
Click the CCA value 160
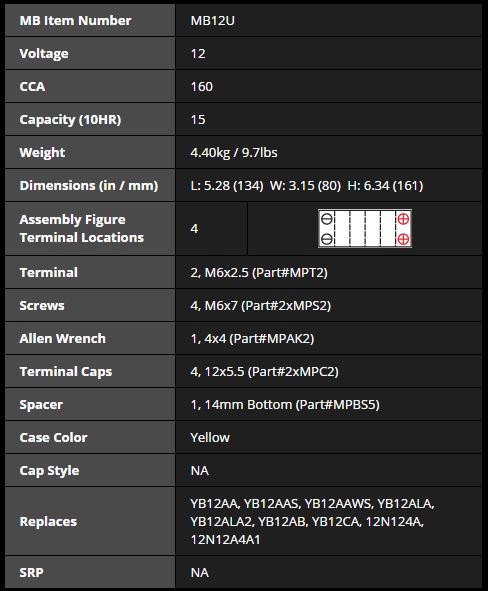[x=202, y=87]
